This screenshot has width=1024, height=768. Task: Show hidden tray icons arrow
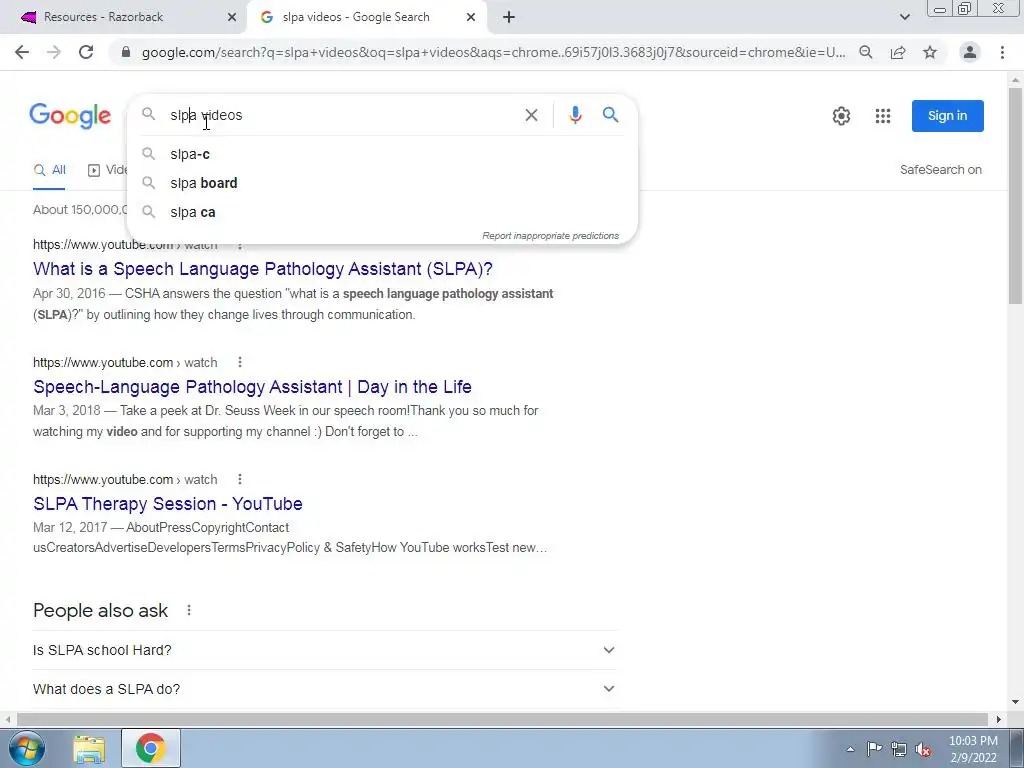coord(850,749)
